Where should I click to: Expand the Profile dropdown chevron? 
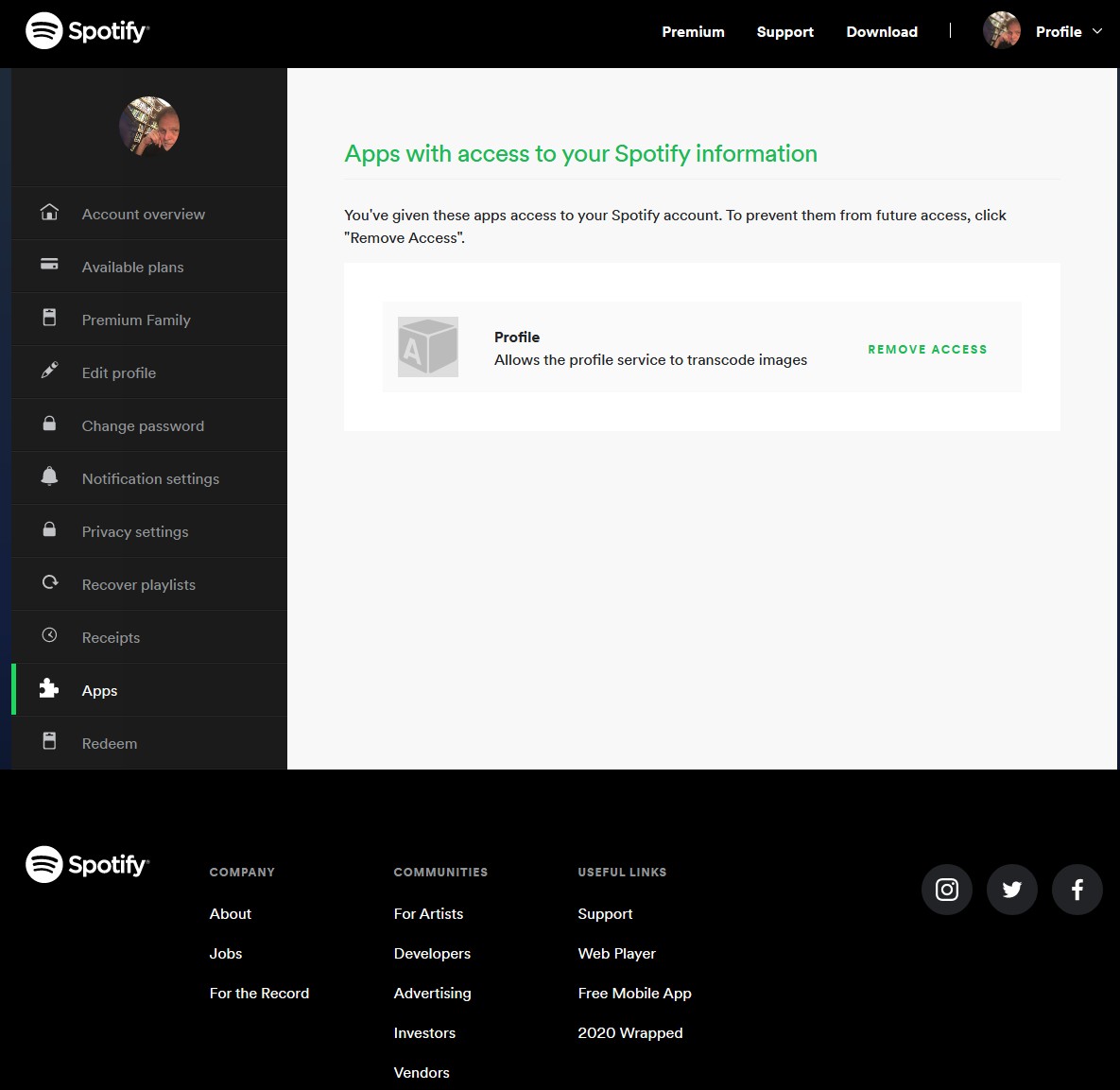(x=1097, y=31)
